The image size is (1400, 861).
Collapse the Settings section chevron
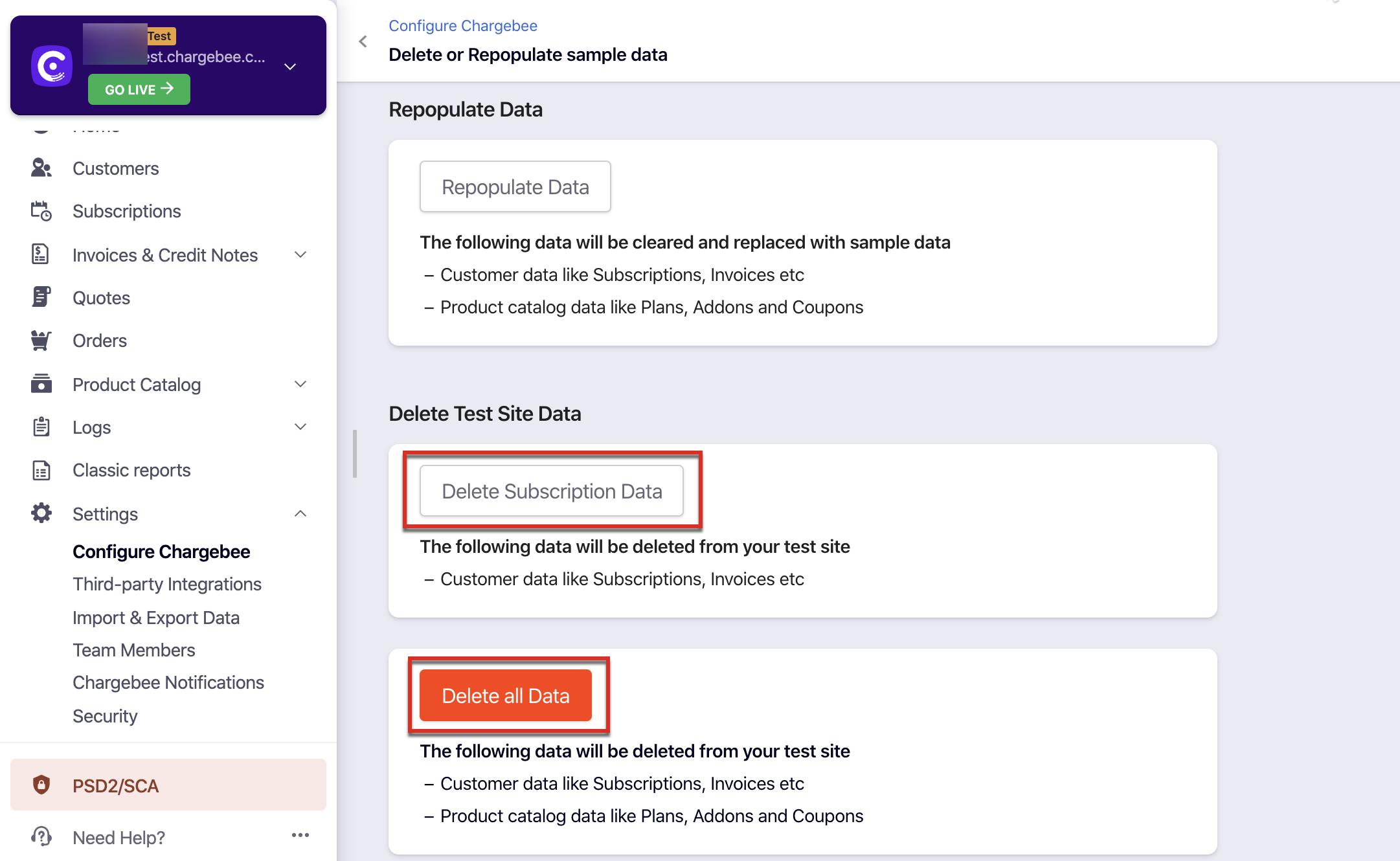pyautogui.click(x=300, y=513)
